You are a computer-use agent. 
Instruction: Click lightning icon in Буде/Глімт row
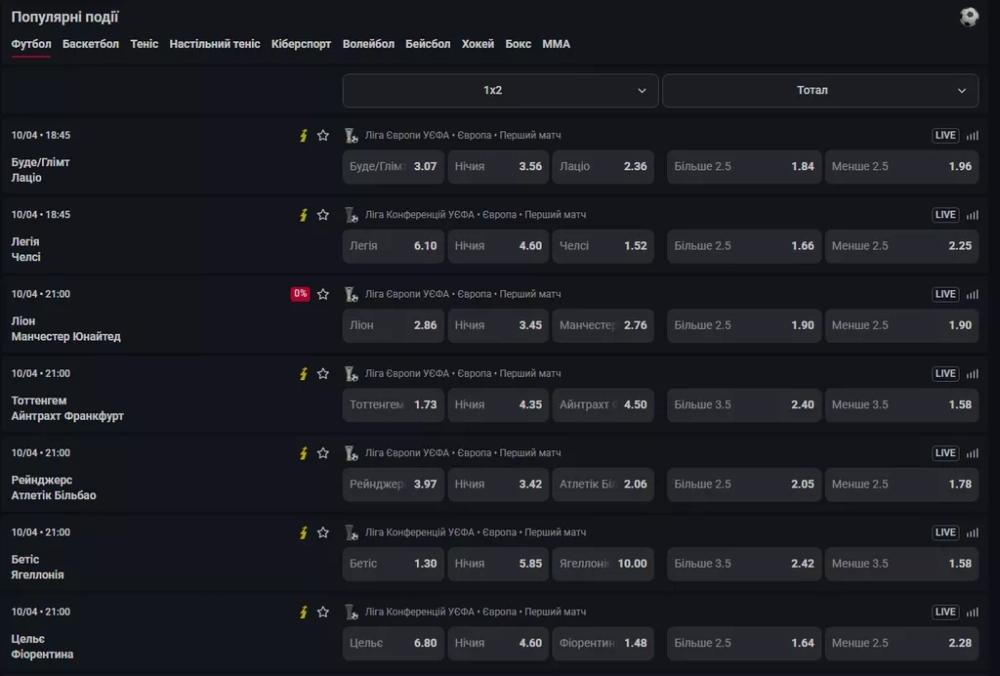coord(304,135)
